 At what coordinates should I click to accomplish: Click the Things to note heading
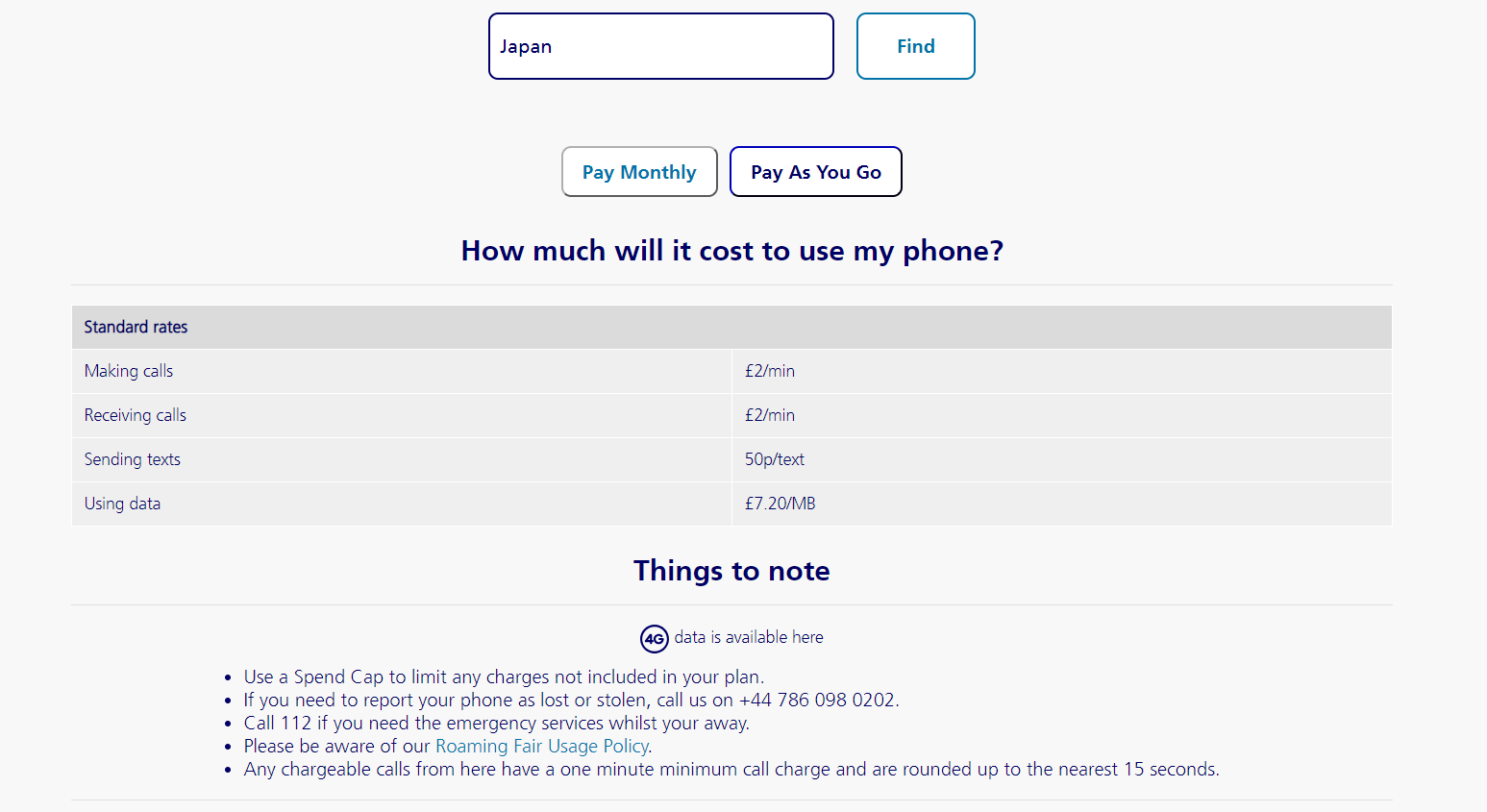731,570
